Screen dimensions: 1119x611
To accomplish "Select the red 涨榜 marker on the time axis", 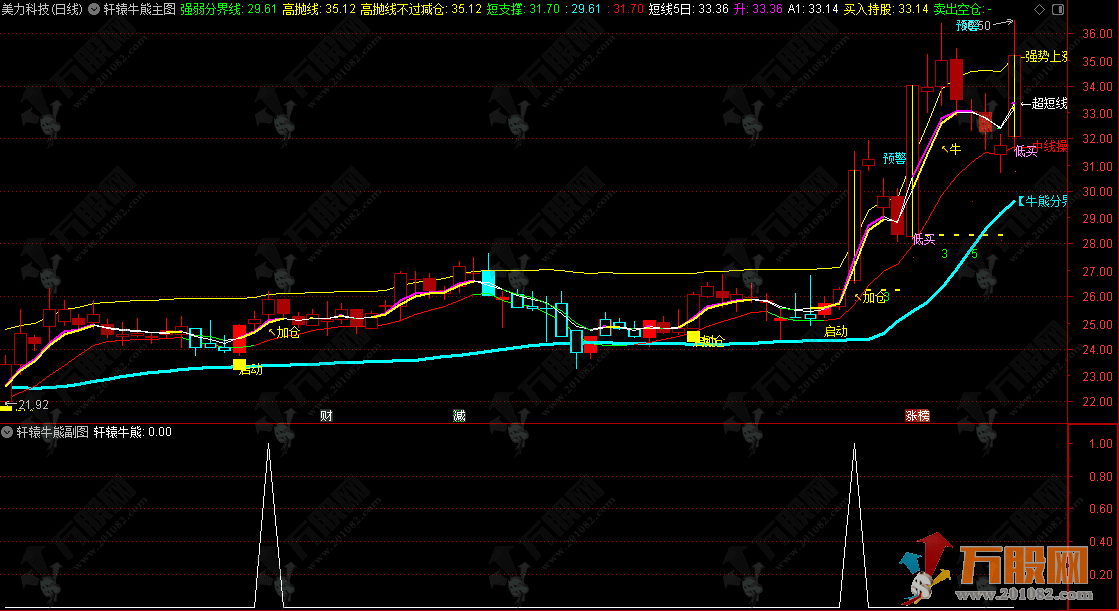I will click(917, 414).
